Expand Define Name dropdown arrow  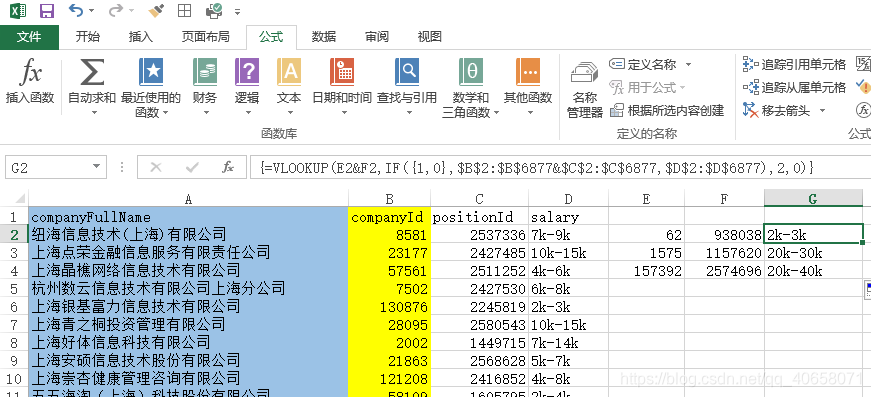(688, 64)
